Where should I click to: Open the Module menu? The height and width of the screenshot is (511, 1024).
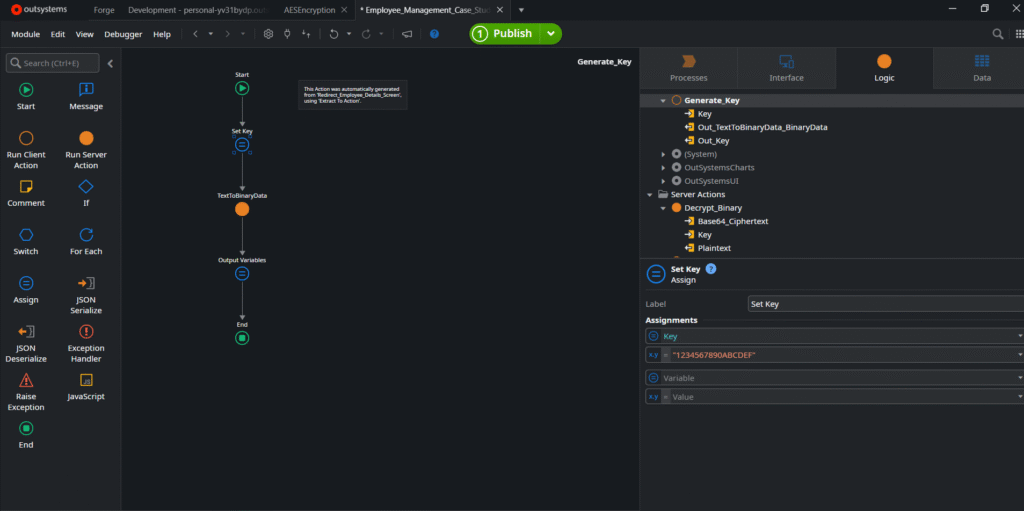click(25, 34)
